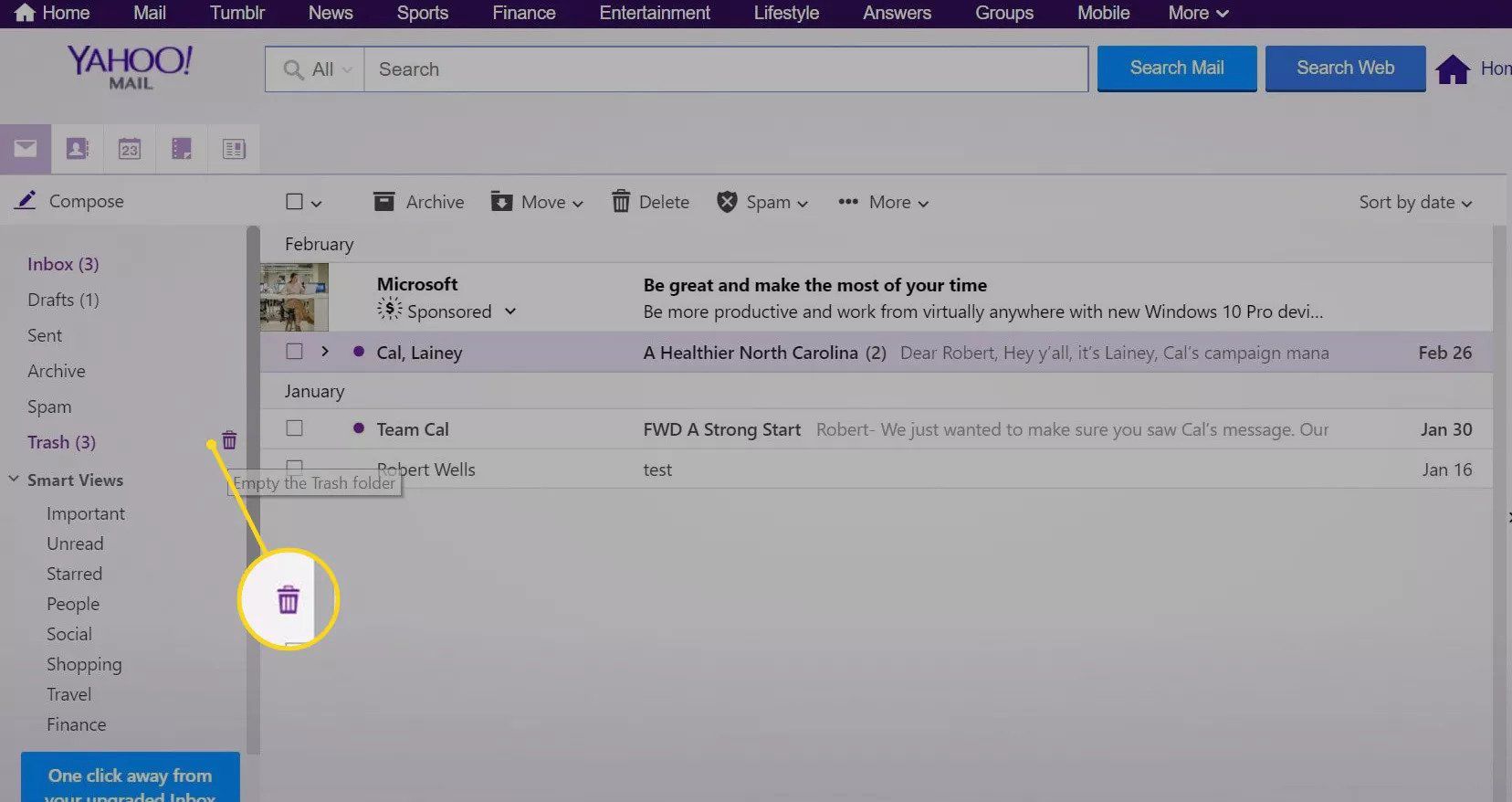Open the Sort by date dropdown
Image resolution: width=1512 pixels, height=802 pixels.
coord(1415,202)
